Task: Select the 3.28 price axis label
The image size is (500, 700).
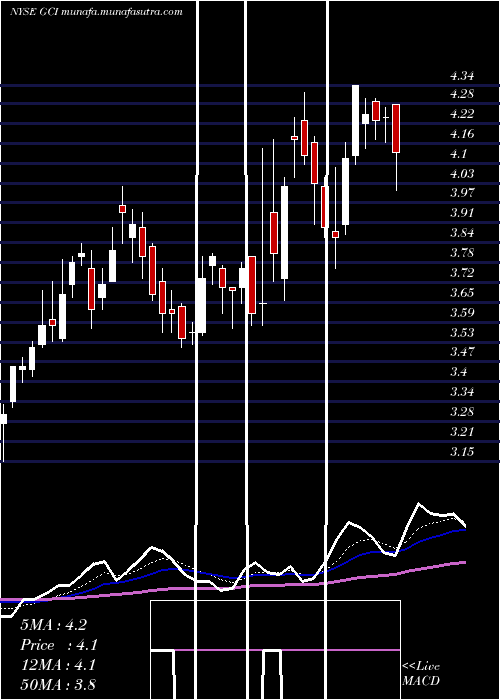Action: point(462,411)
